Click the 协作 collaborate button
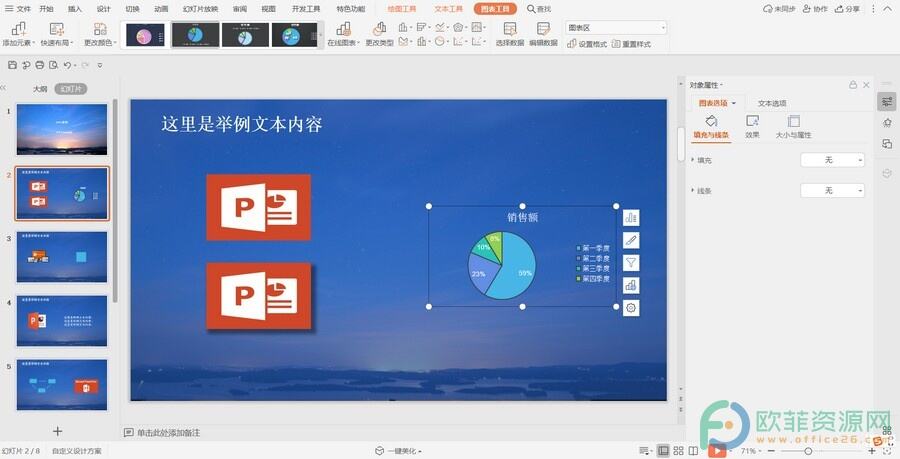 pyautogui.click(x=815, y=9)
